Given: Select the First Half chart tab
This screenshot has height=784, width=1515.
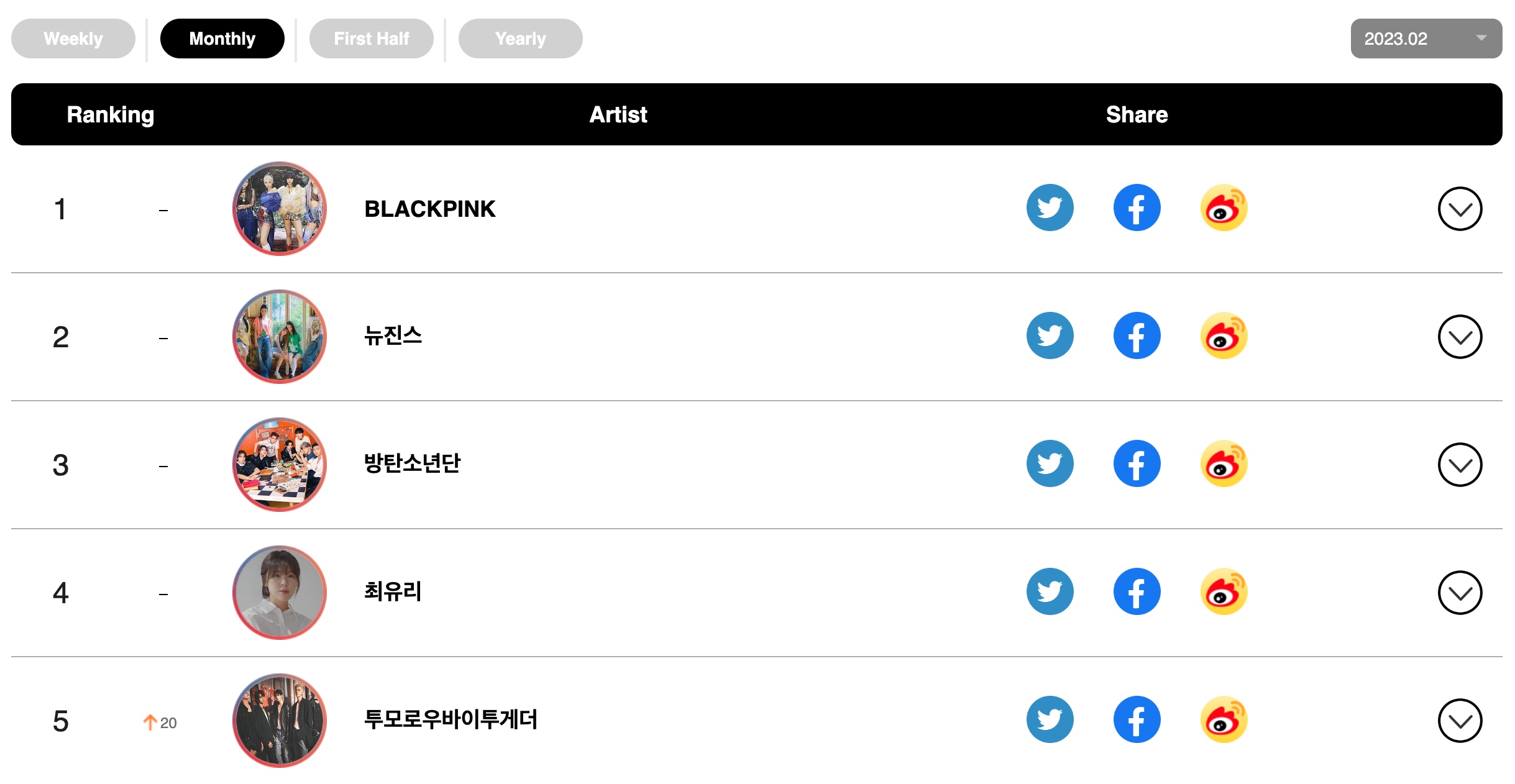Looking at the screenshot, I should 372,39.
